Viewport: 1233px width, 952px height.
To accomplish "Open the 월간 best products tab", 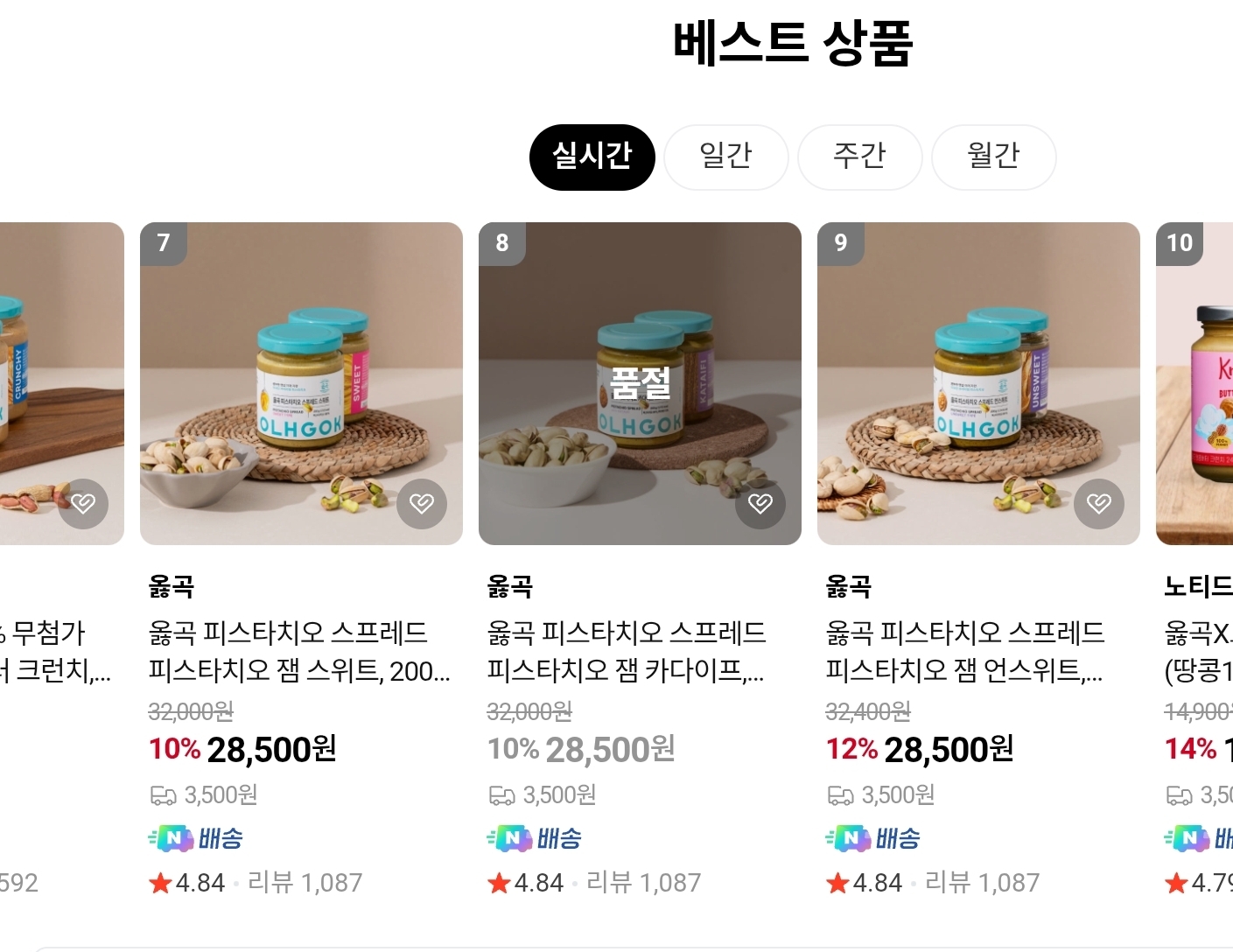I will 993,157.
